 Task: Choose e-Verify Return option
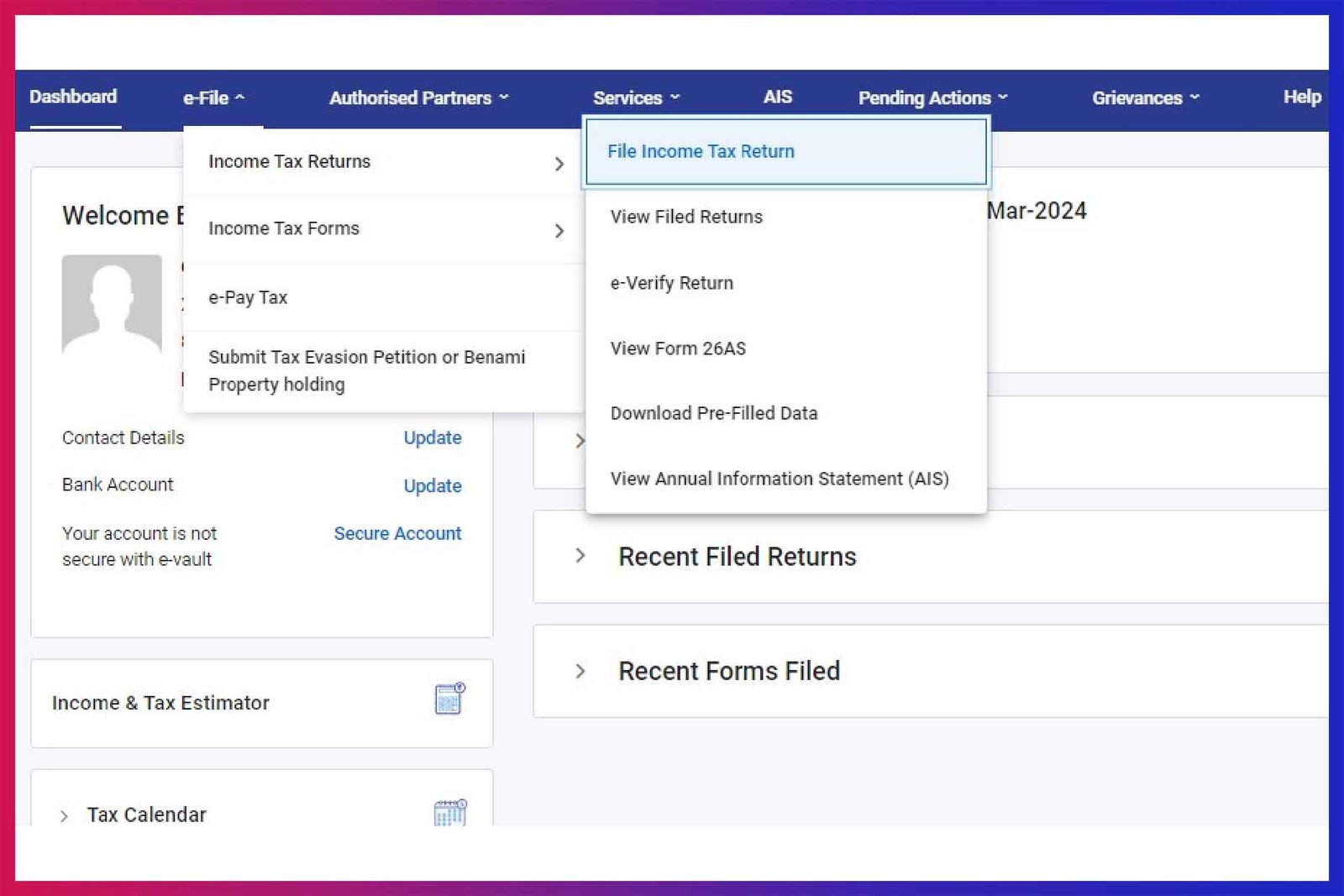pos(671,283)
